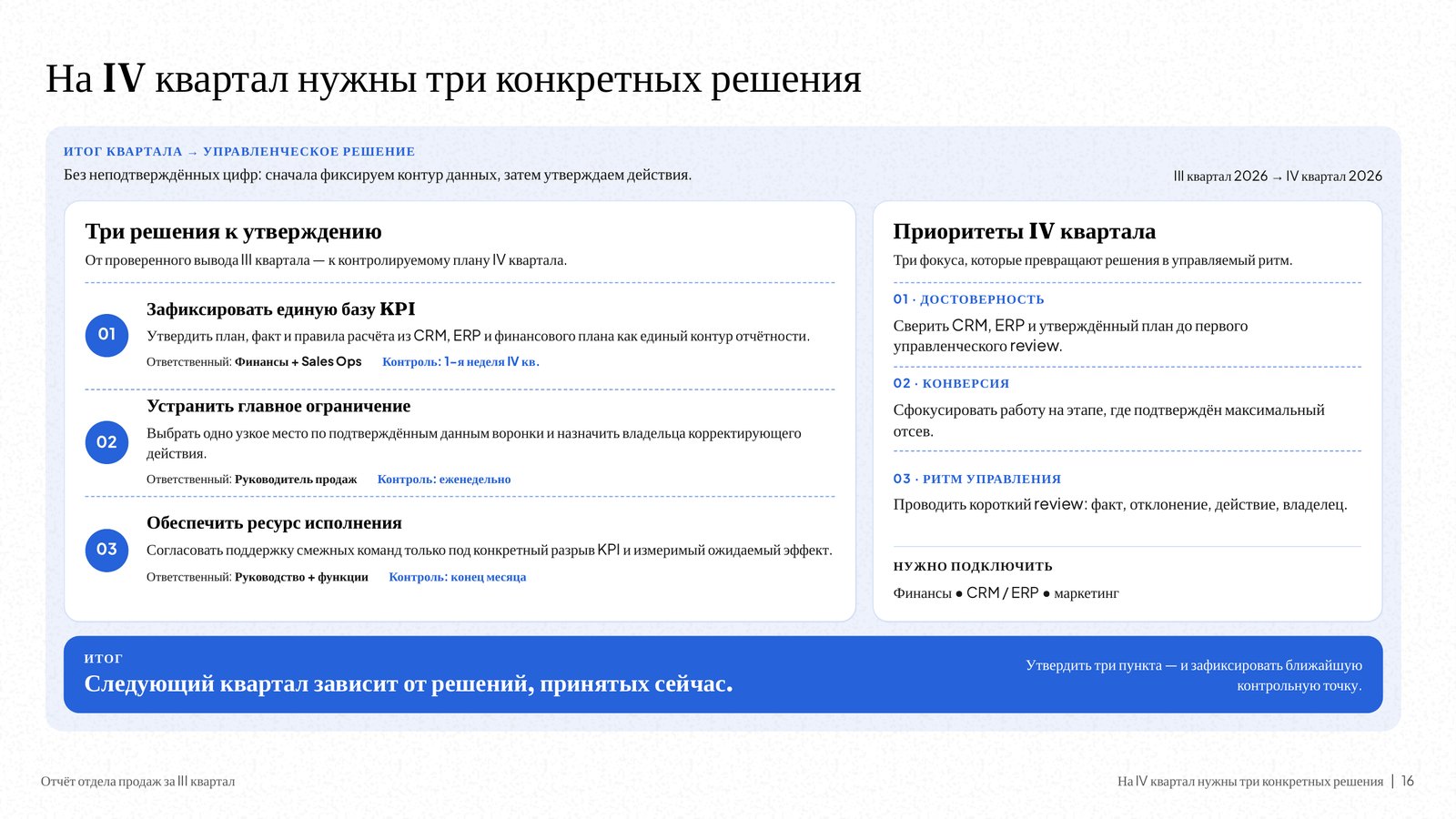The height and width of the screenshot is (819, 1456).
Task: Click the description starting "Утвердить план, факт"
Action: click(478, 336)
